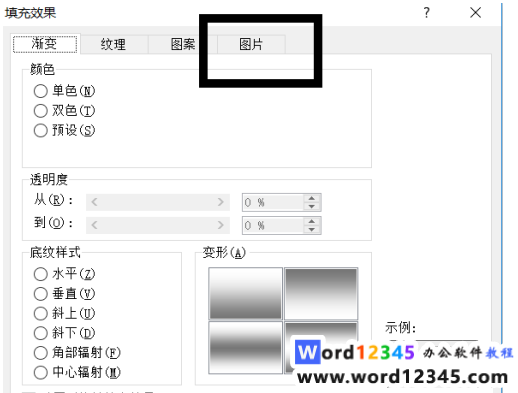Choose the top-left gradient variant
The image size is (518, 393).
click(246, 294)
